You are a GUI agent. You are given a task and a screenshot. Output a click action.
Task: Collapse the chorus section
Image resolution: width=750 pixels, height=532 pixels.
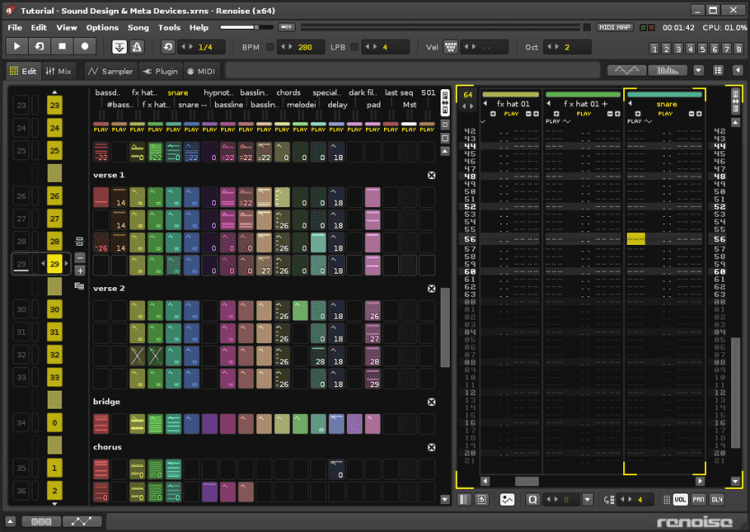tap(431, 447)
